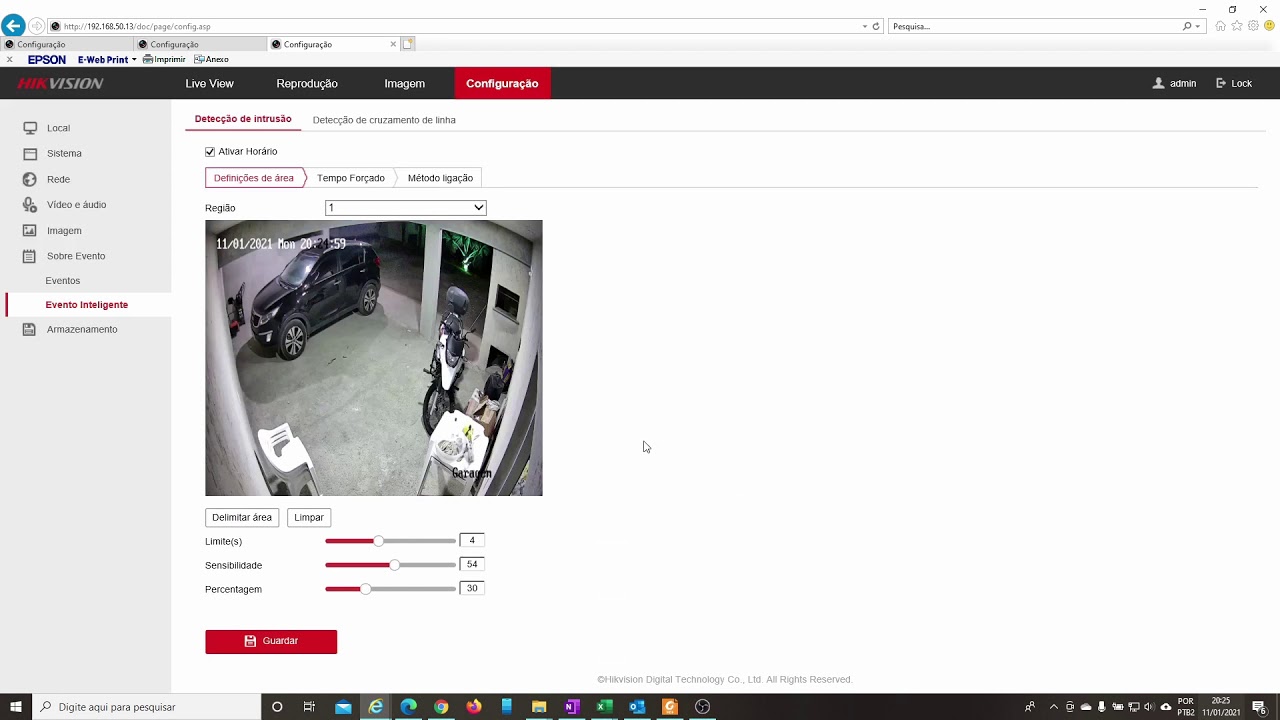Click the Anexo toolbar icon
The height and width of the screenshot is (720, 1280).
click(x=199, y=60)
